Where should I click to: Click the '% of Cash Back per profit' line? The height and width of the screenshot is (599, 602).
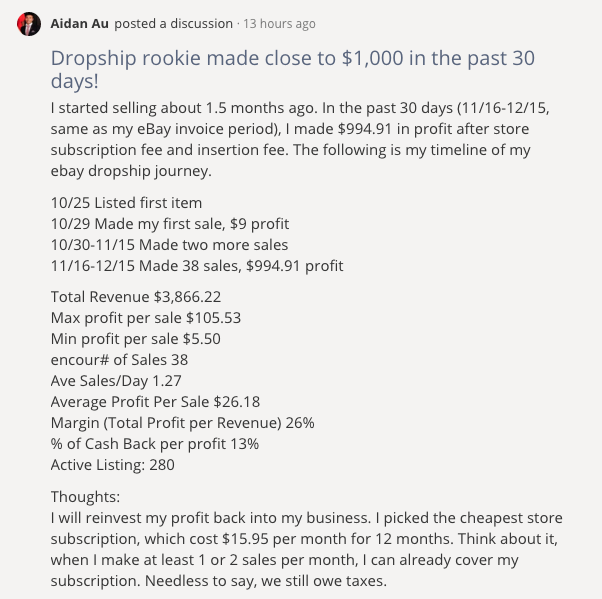(155, 444)
